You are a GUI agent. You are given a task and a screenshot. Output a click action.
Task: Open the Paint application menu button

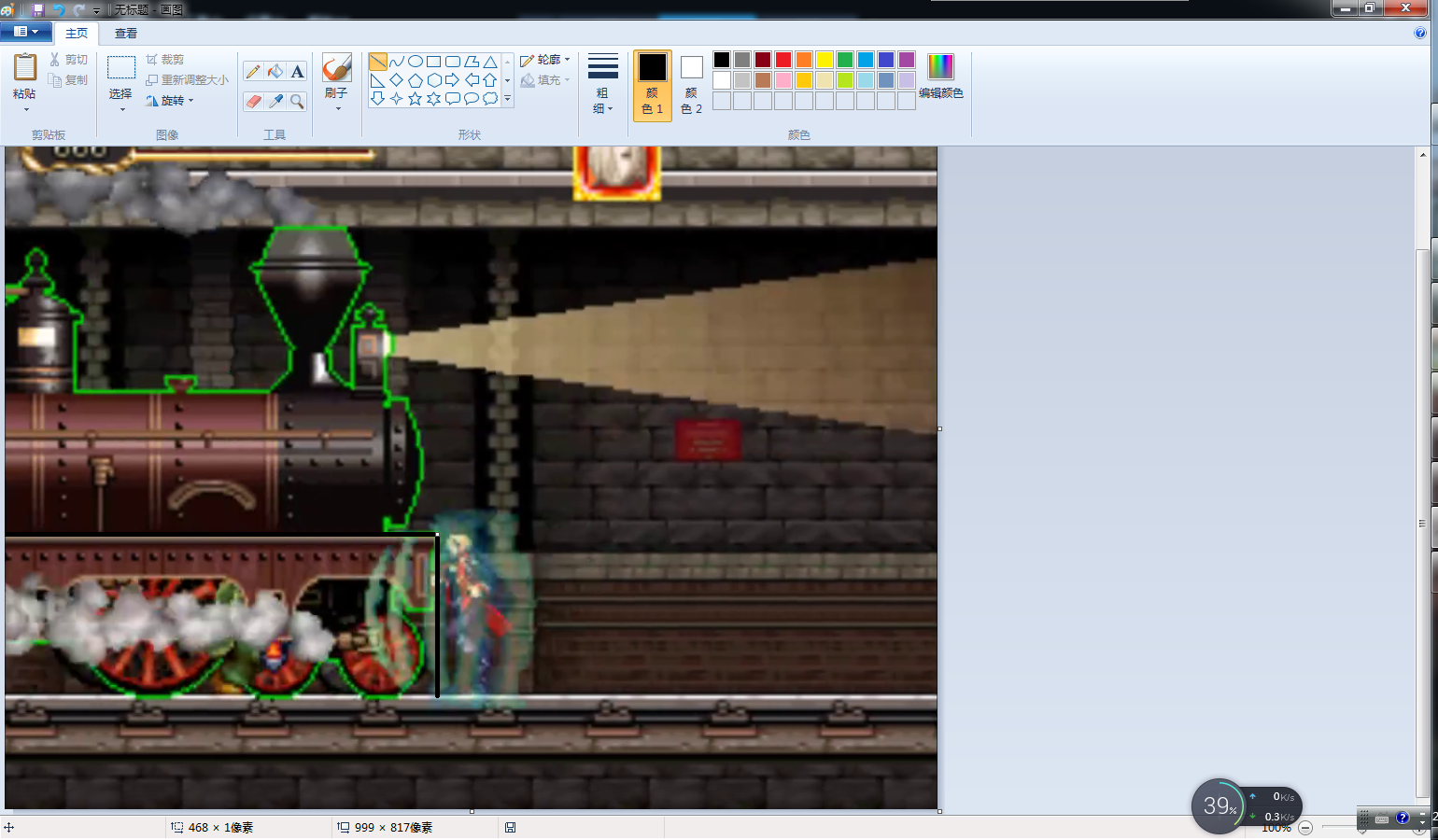click(x=26, y=32)
